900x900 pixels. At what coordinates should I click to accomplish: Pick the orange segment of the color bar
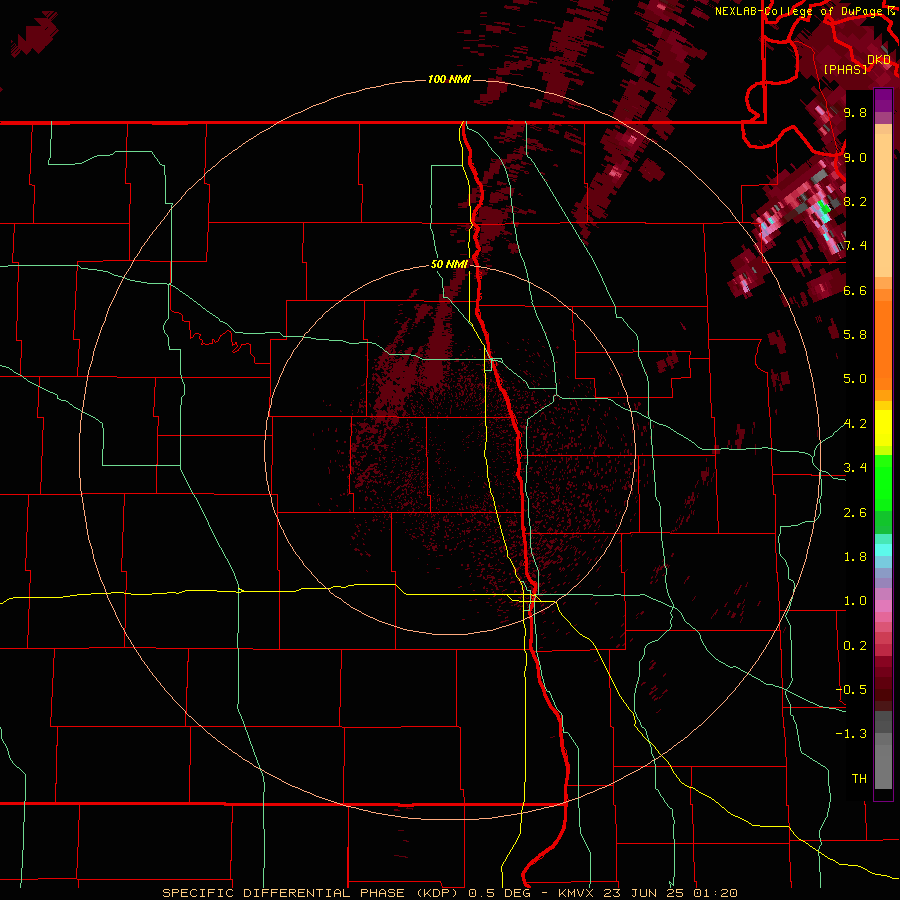[x=883, y=346]
